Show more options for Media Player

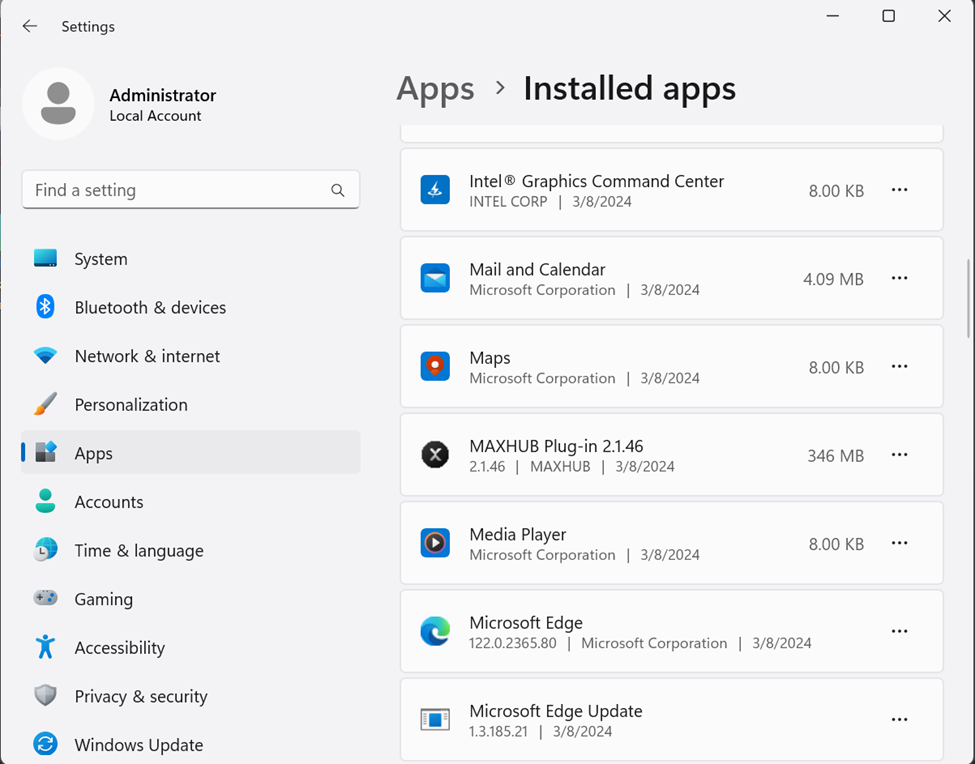pos(899,543)
